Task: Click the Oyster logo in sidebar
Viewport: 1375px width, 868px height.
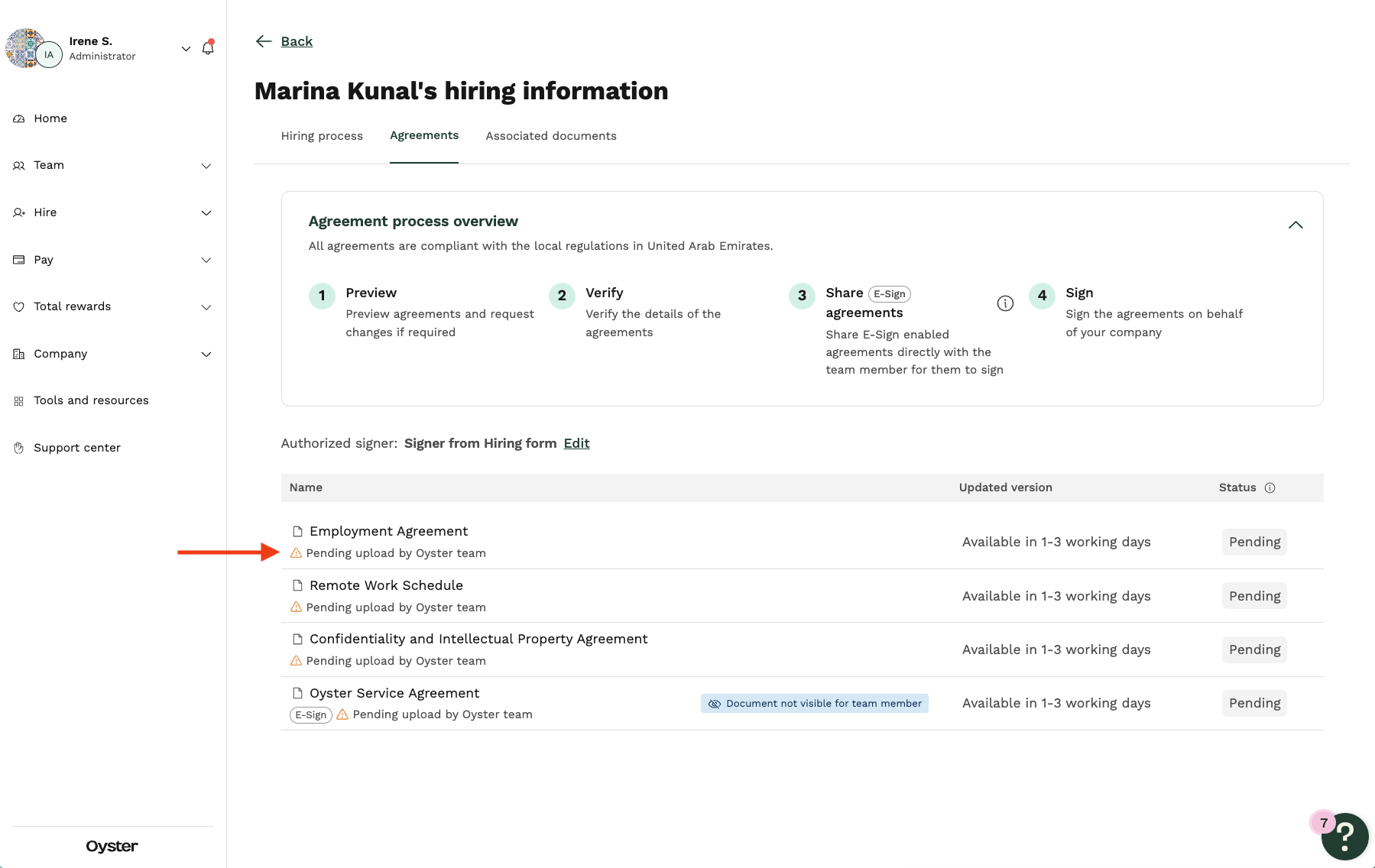Action: tap(112, 846)
